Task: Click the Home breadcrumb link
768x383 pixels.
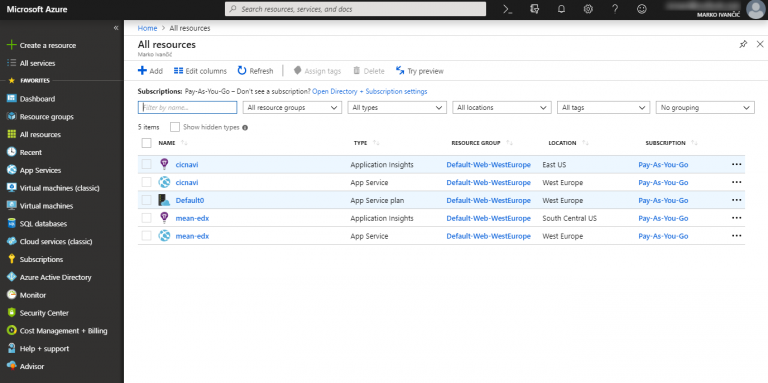Action: tap(147, 28)
